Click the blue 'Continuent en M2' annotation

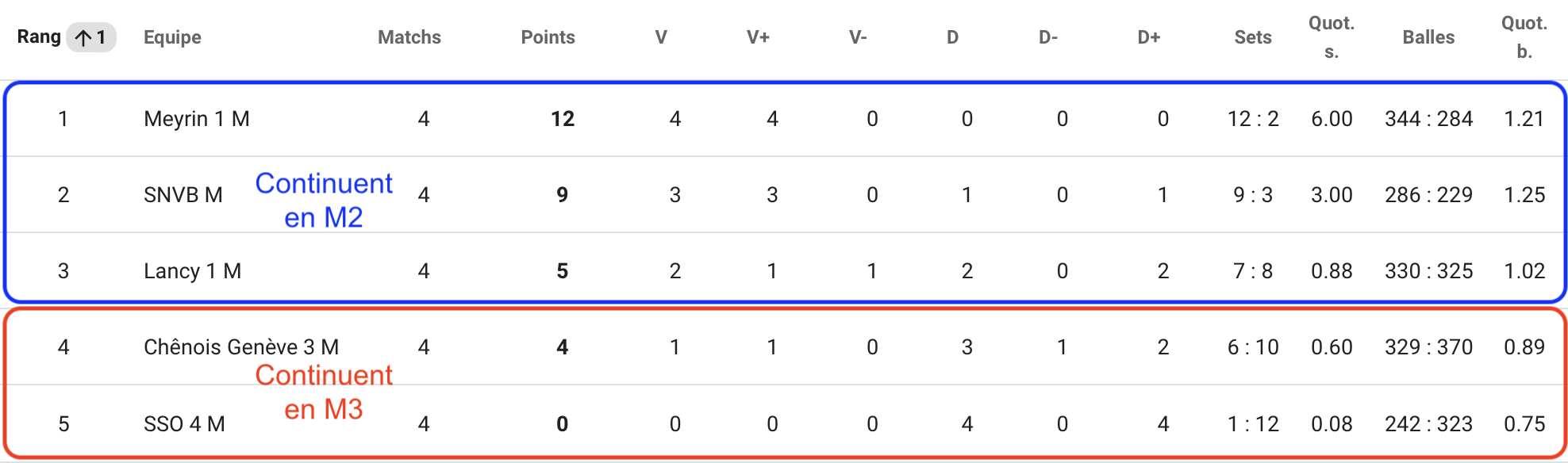pyautogui.click(x=324, y=200)
